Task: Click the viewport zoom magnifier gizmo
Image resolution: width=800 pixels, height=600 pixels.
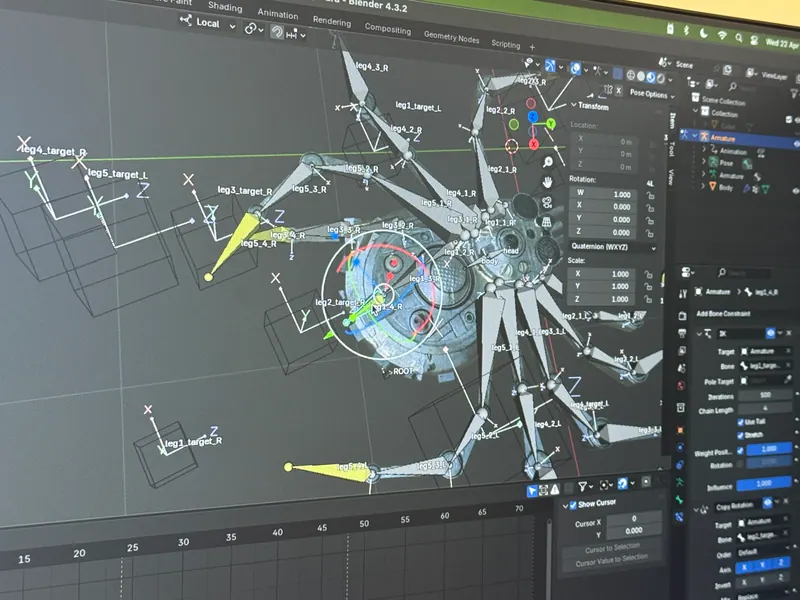Action: coord(548,162)
